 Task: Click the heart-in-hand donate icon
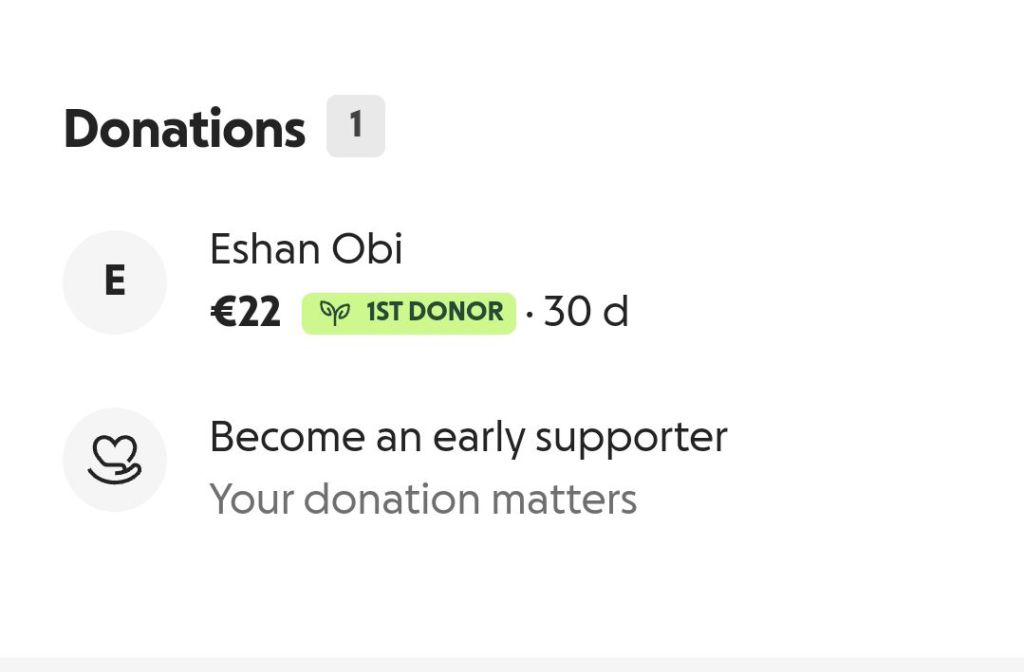coord(114,460)
